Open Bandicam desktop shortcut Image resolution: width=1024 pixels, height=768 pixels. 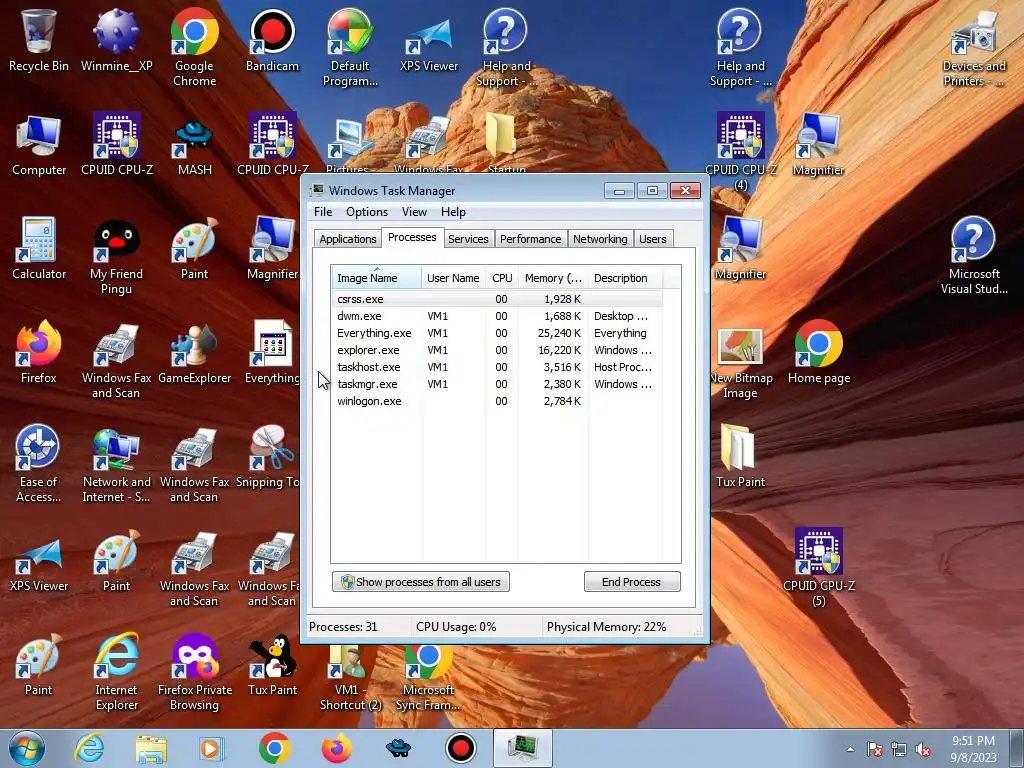click(x=272, y=40)
